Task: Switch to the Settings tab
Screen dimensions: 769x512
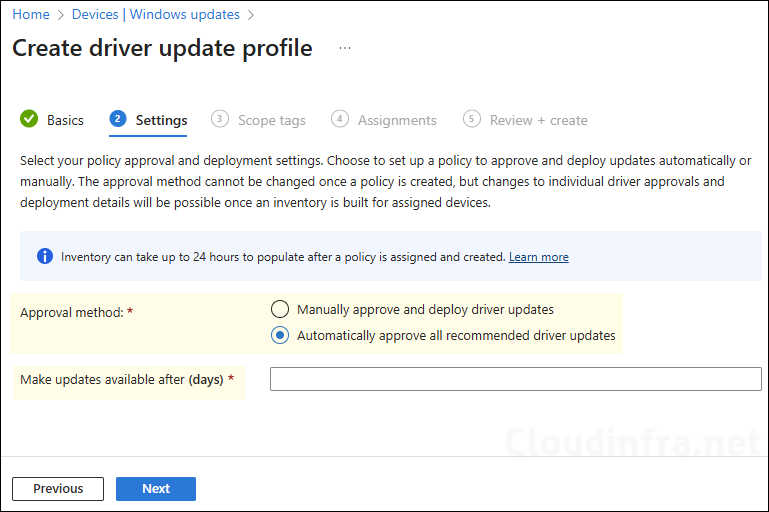Action: click(x=161, y=120)
